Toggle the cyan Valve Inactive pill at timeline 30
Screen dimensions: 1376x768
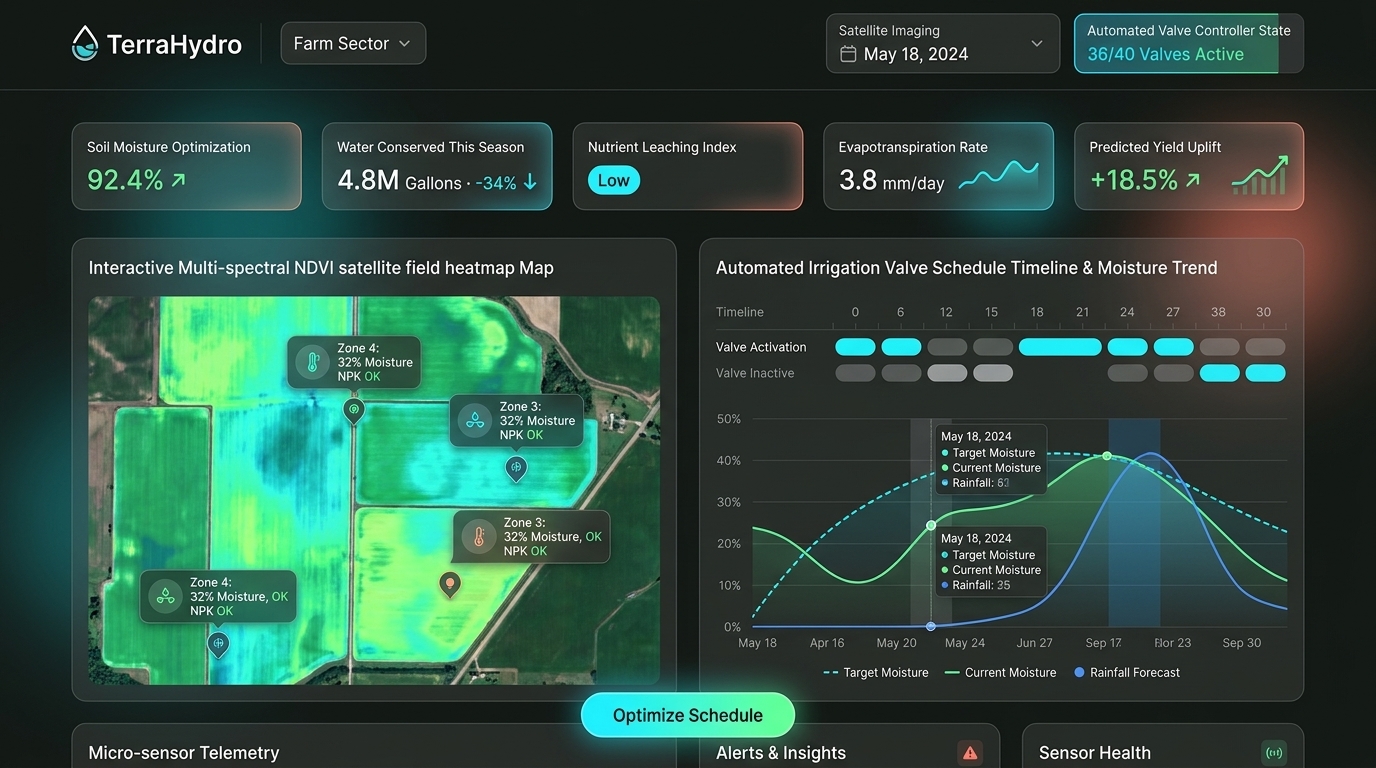pyautogui.click(x=1265, y=373)
